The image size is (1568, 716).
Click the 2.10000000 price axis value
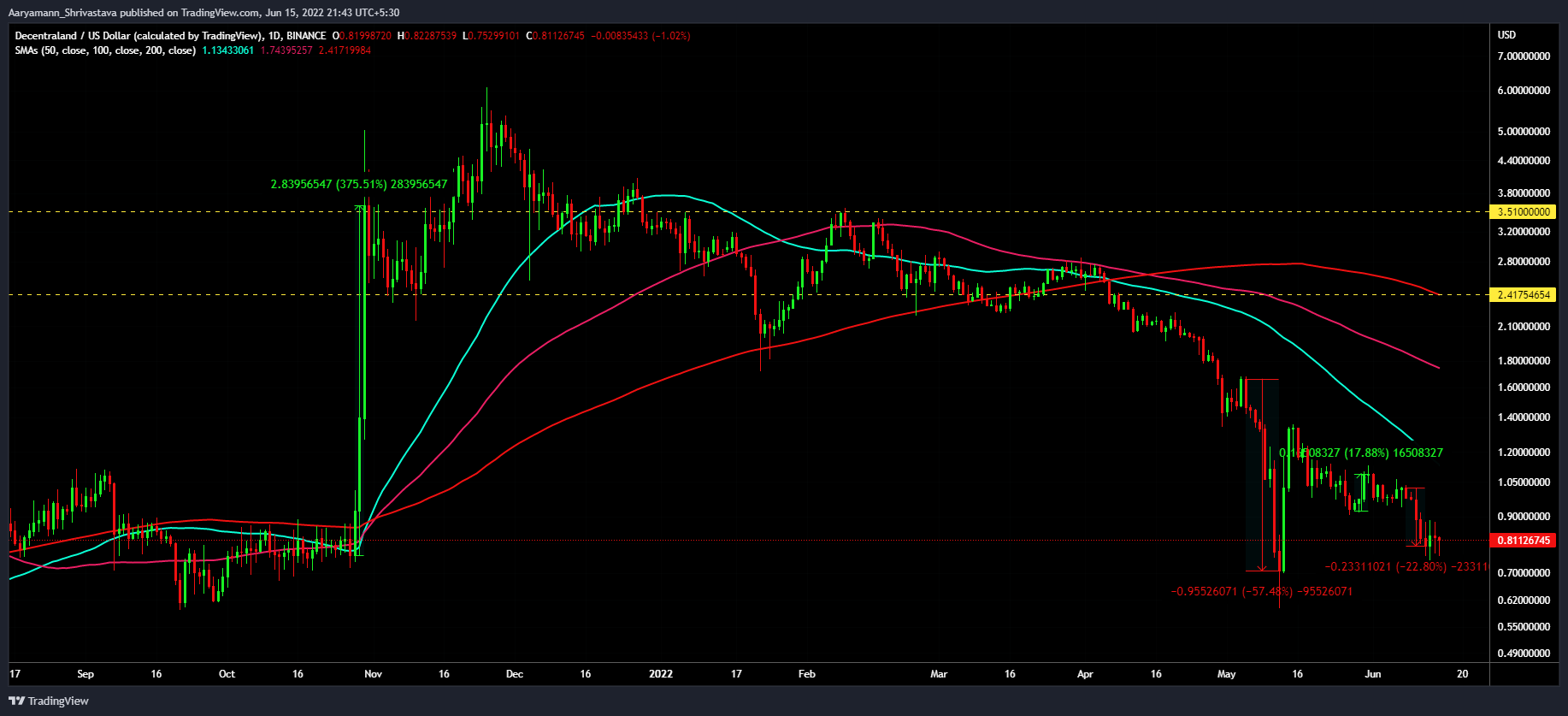tap(1524, 327)
